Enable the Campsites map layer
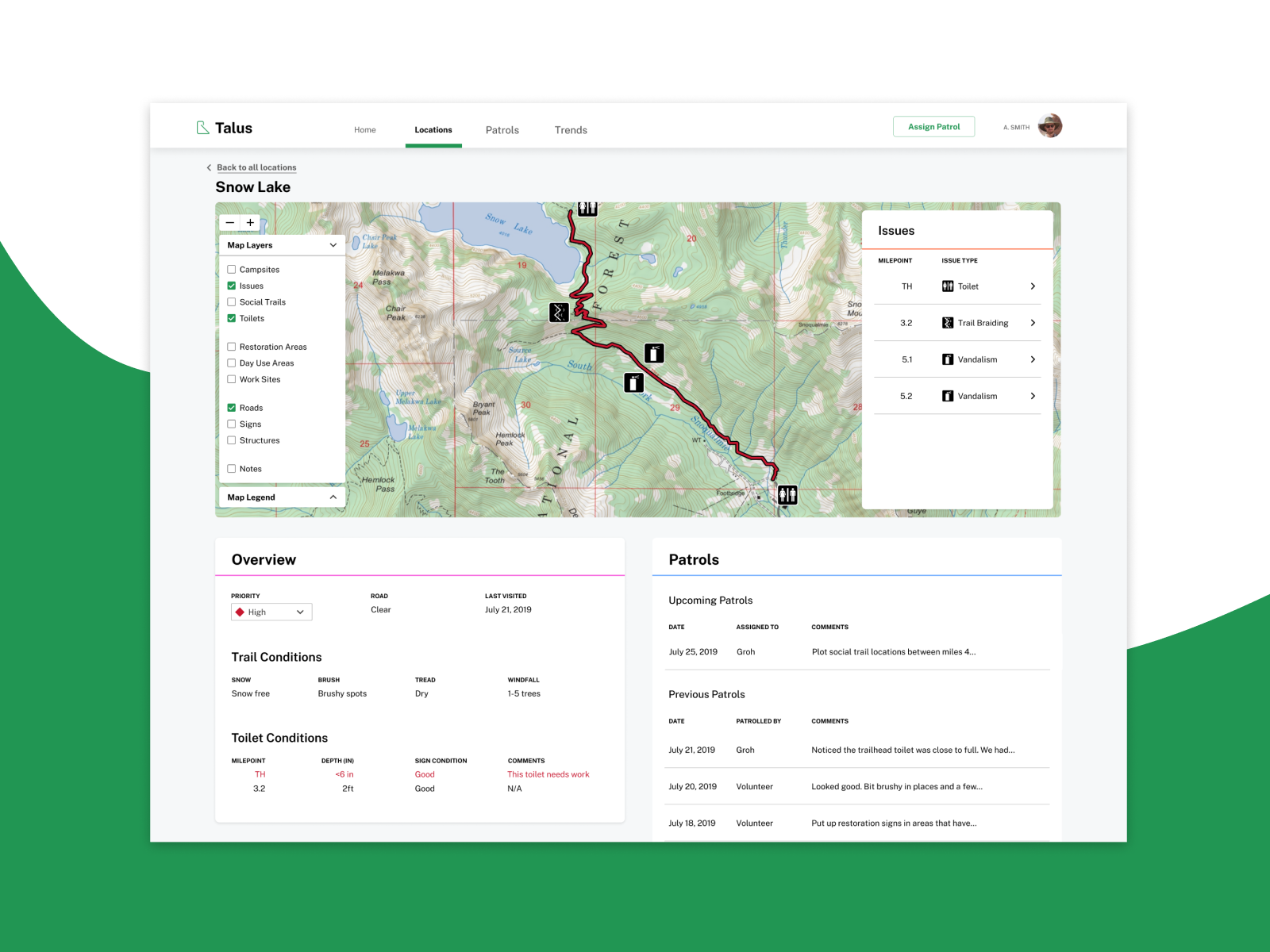This screenshot has width=1270, height=952. point(231,269)
